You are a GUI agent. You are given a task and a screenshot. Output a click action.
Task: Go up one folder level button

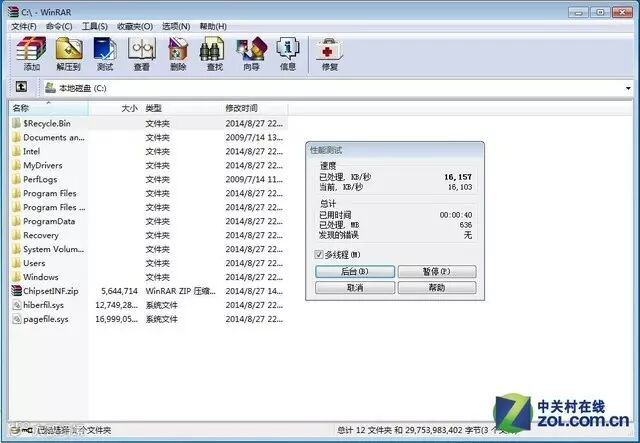tap(21, 87)
